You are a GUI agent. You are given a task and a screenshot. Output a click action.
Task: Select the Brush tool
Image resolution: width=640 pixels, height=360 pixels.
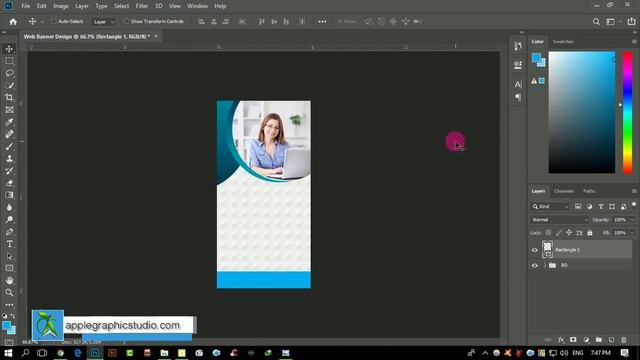tap(9, 147)
